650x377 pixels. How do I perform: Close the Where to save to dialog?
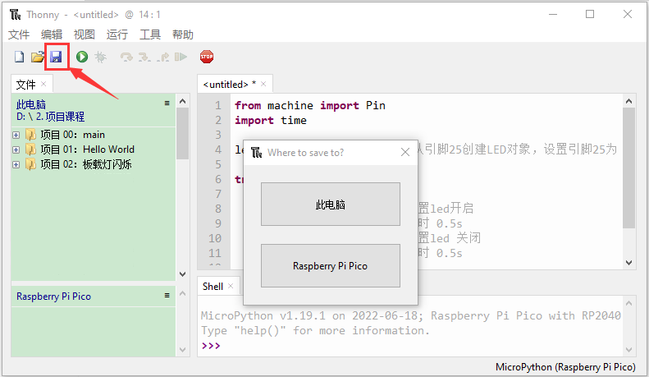(x=405, y=152)
